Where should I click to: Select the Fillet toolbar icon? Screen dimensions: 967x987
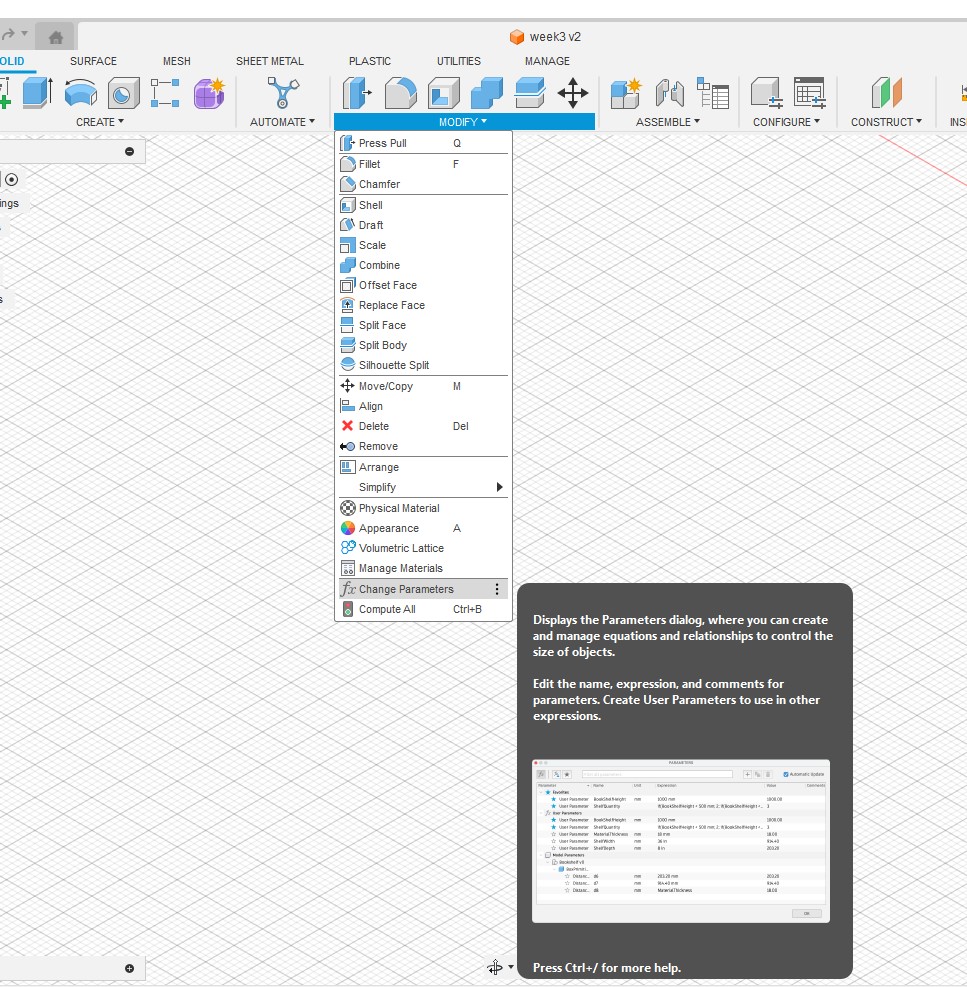point(400,93)
